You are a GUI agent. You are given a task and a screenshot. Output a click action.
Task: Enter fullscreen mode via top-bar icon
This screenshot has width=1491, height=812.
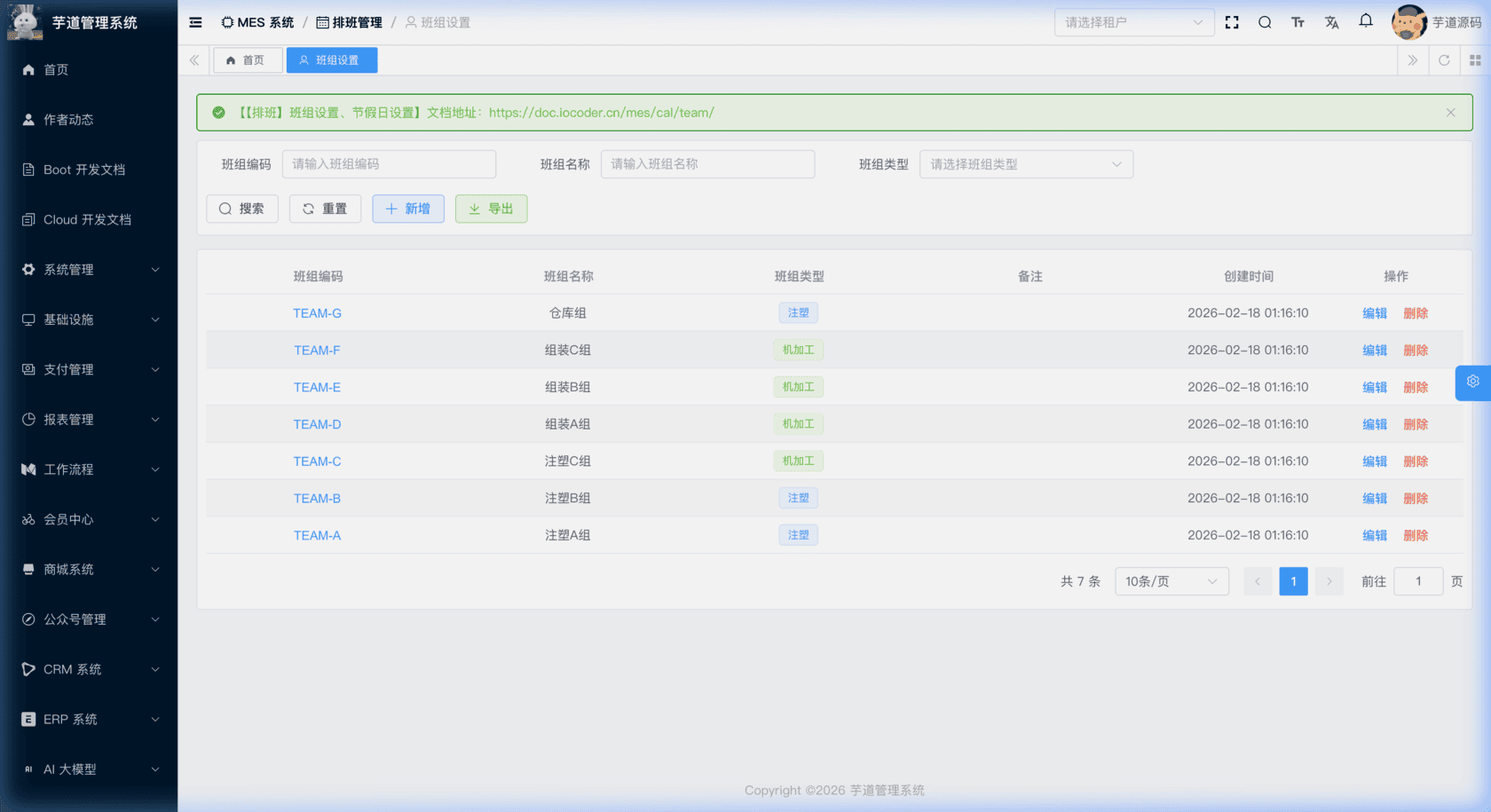click(x=1232, y=22)
